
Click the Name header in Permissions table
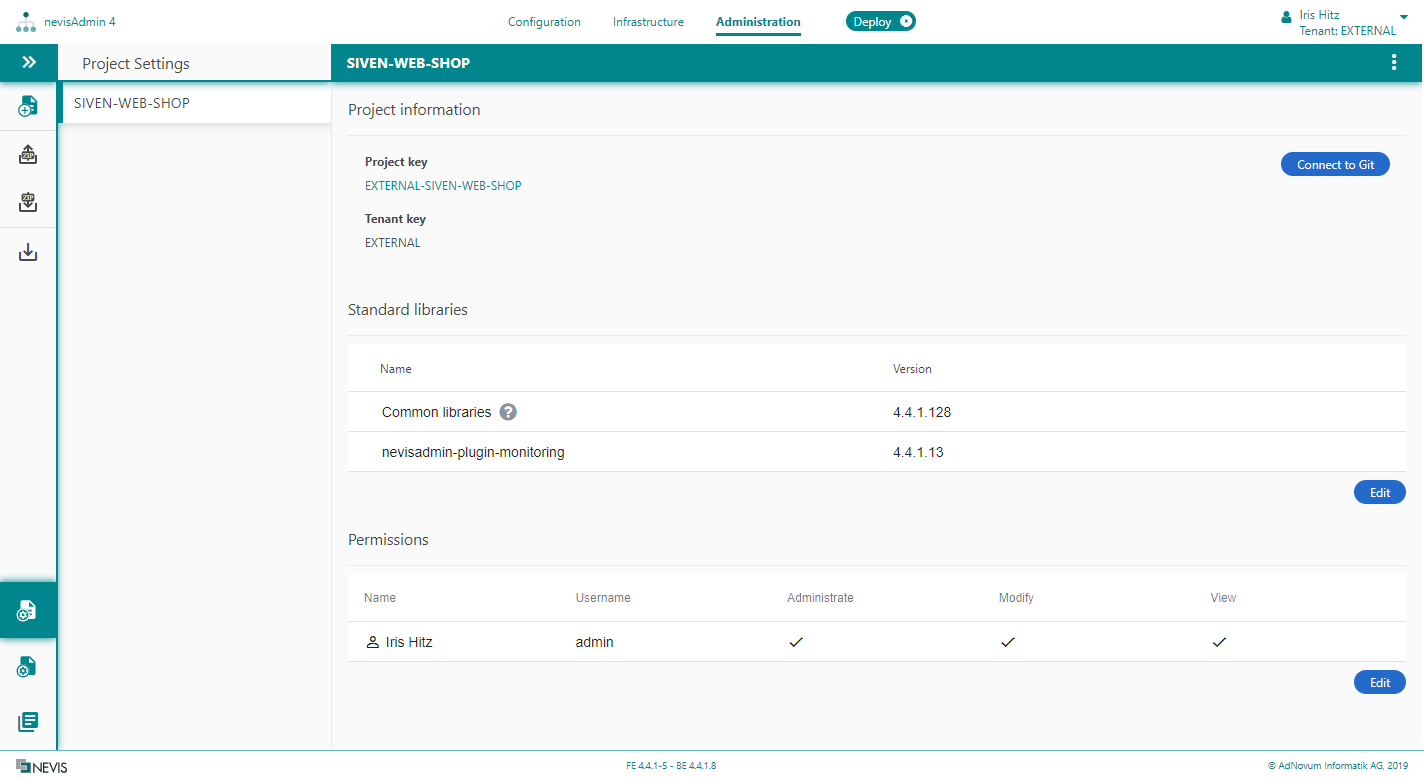(x=380, y=598)
